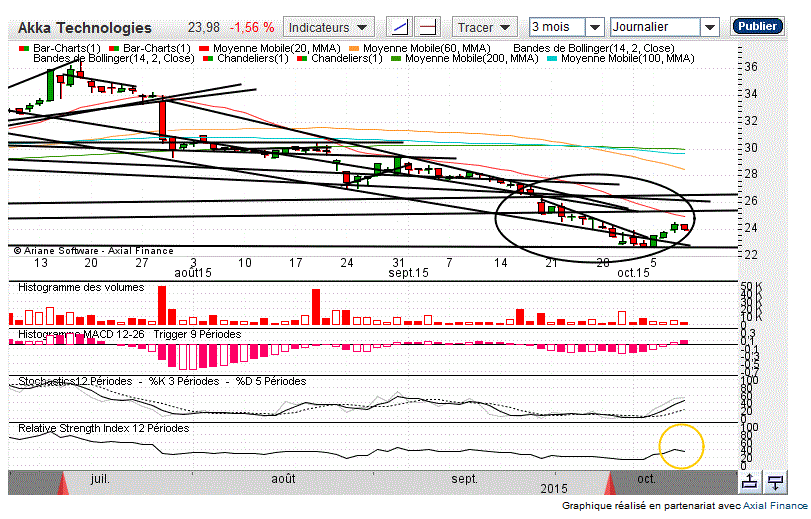
Task: Click the chart export upload icon
Action: click(x=749, y=482)
